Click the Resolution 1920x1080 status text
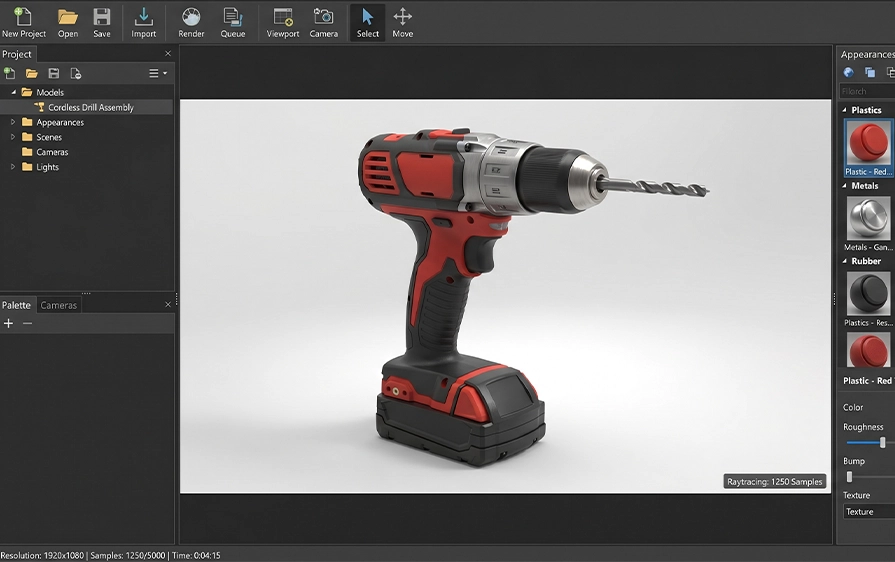The image size is (895, 562). (42, 555)
